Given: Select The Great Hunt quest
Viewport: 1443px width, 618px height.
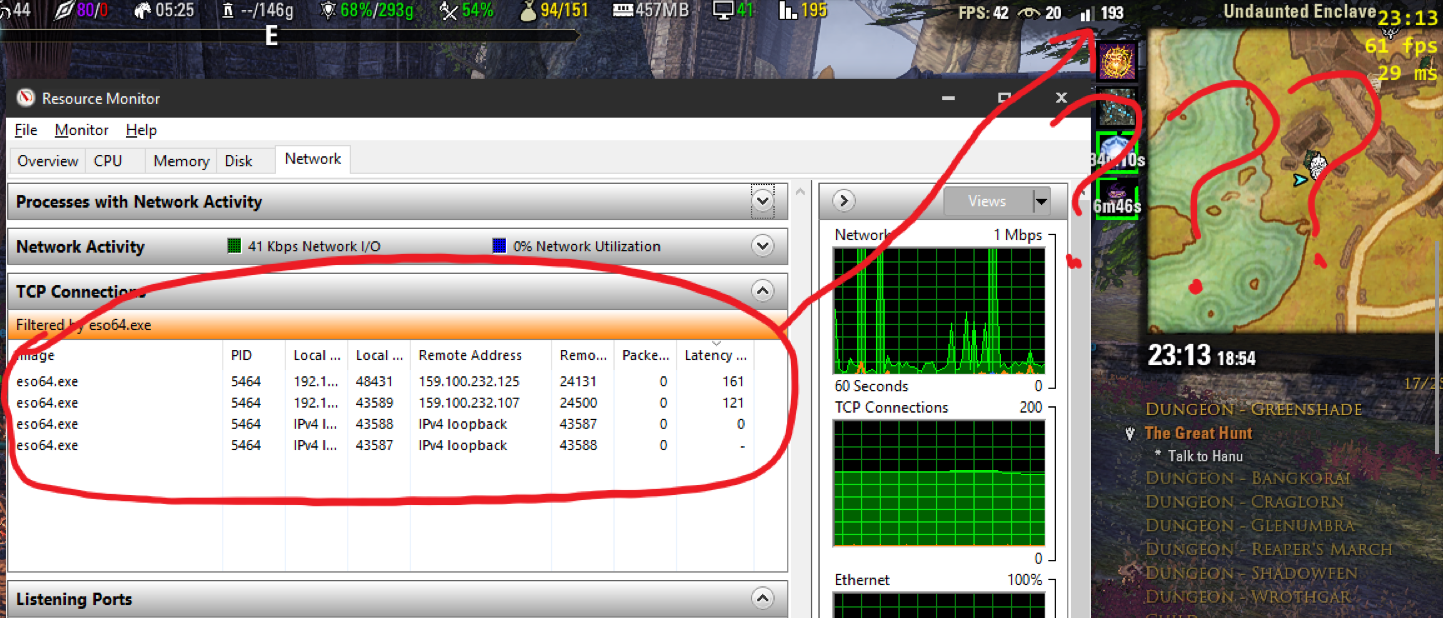Looking at the screenshot, I should point(1198,433).
